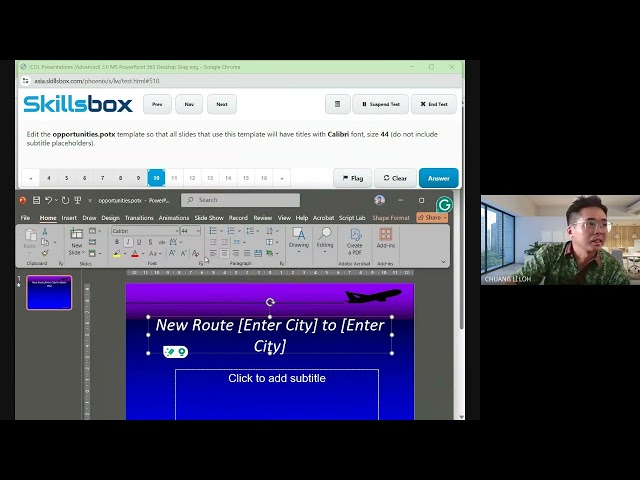Click the Suspend Test button
This screenshot has width=640, height=480.
[380, 104]
